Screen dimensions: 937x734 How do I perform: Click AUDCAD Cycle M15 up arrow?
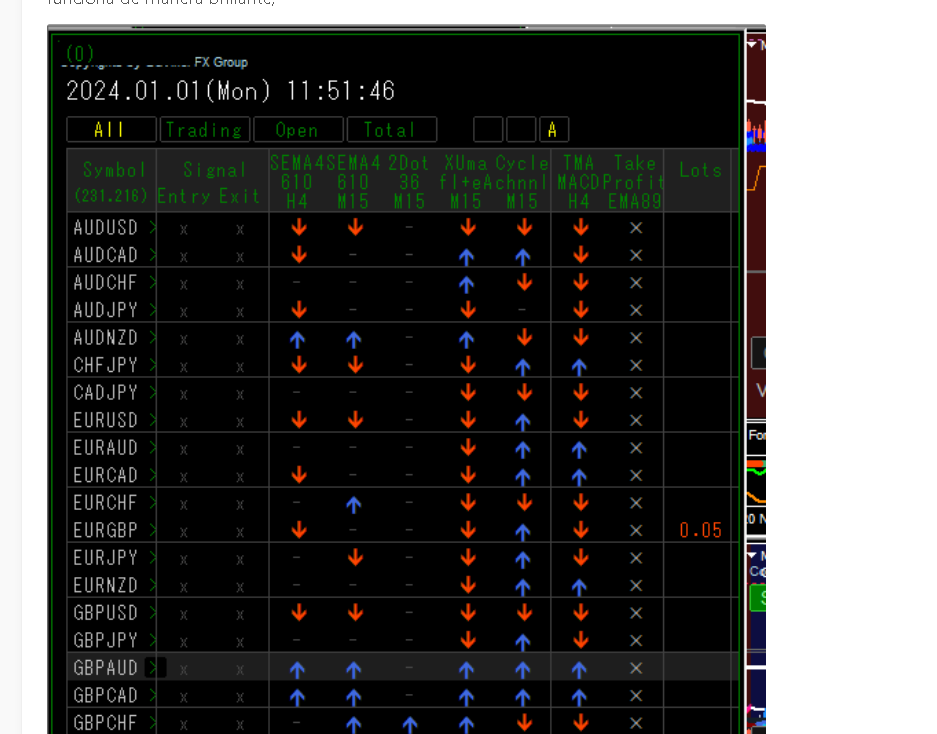pyautogui.click(x=523, y=256)
